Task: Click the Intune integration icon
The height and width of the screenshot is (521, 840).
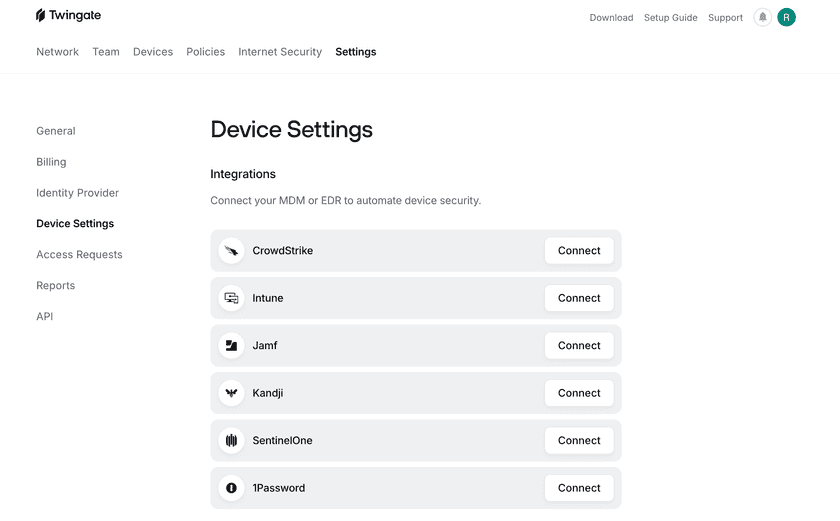Action: tap(231, 298)
